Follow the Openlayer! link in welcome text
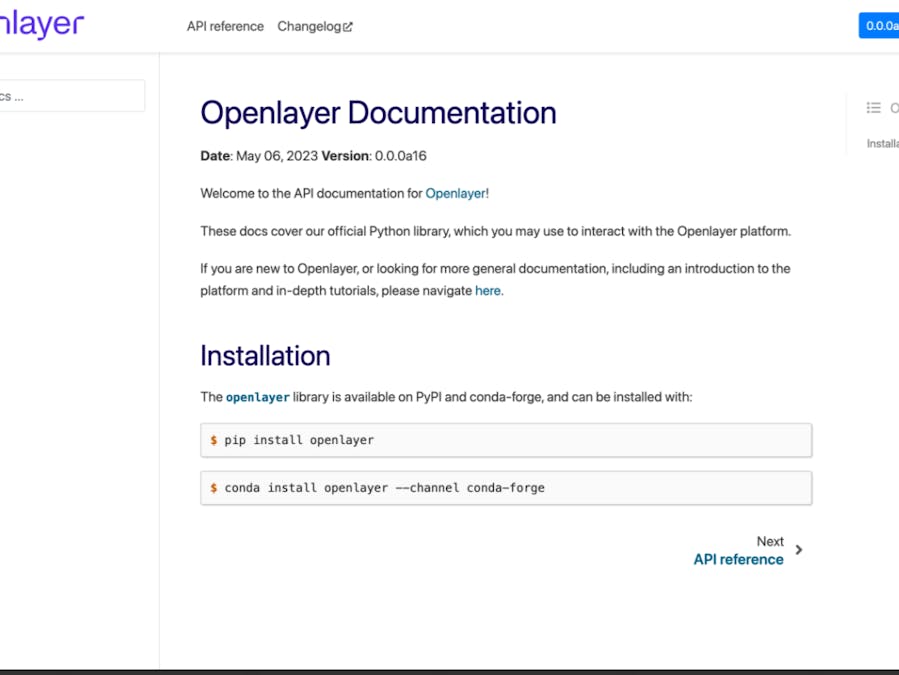 pyautogui.click(x=457, y=194)
